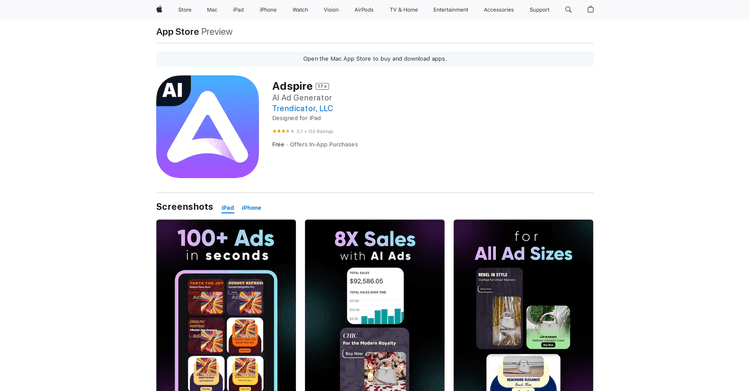The image size is (750, 391).
Task: Click the star rating 3.7 row
Action: [303, 131]
